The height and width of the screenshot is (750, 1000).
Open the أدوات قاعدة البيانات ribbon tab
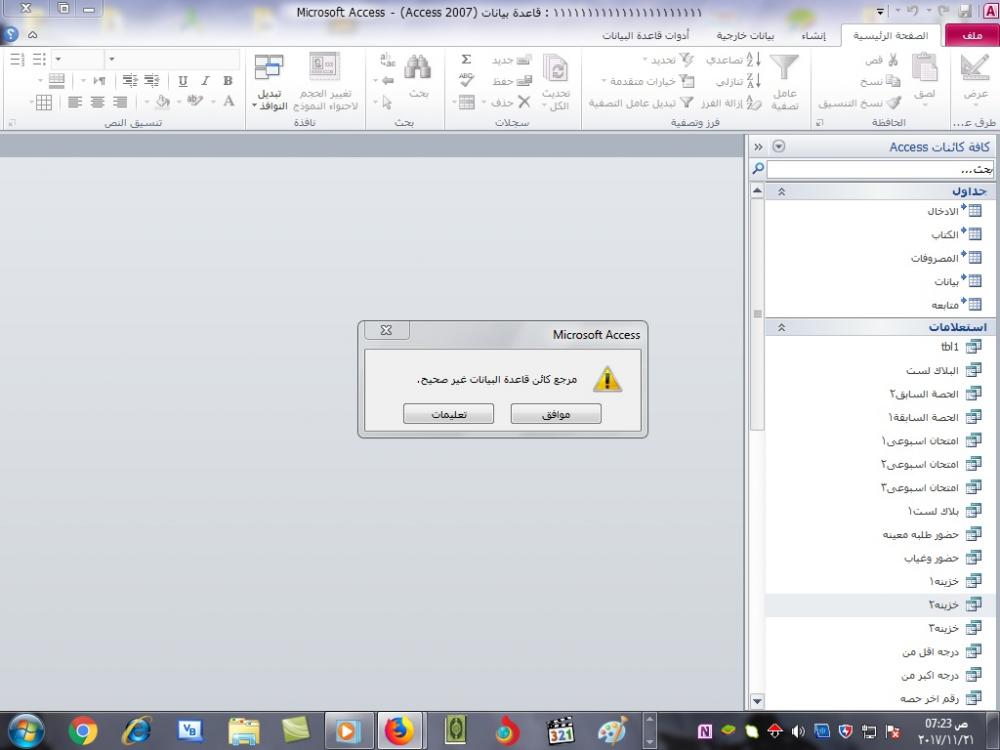(645, 35)
